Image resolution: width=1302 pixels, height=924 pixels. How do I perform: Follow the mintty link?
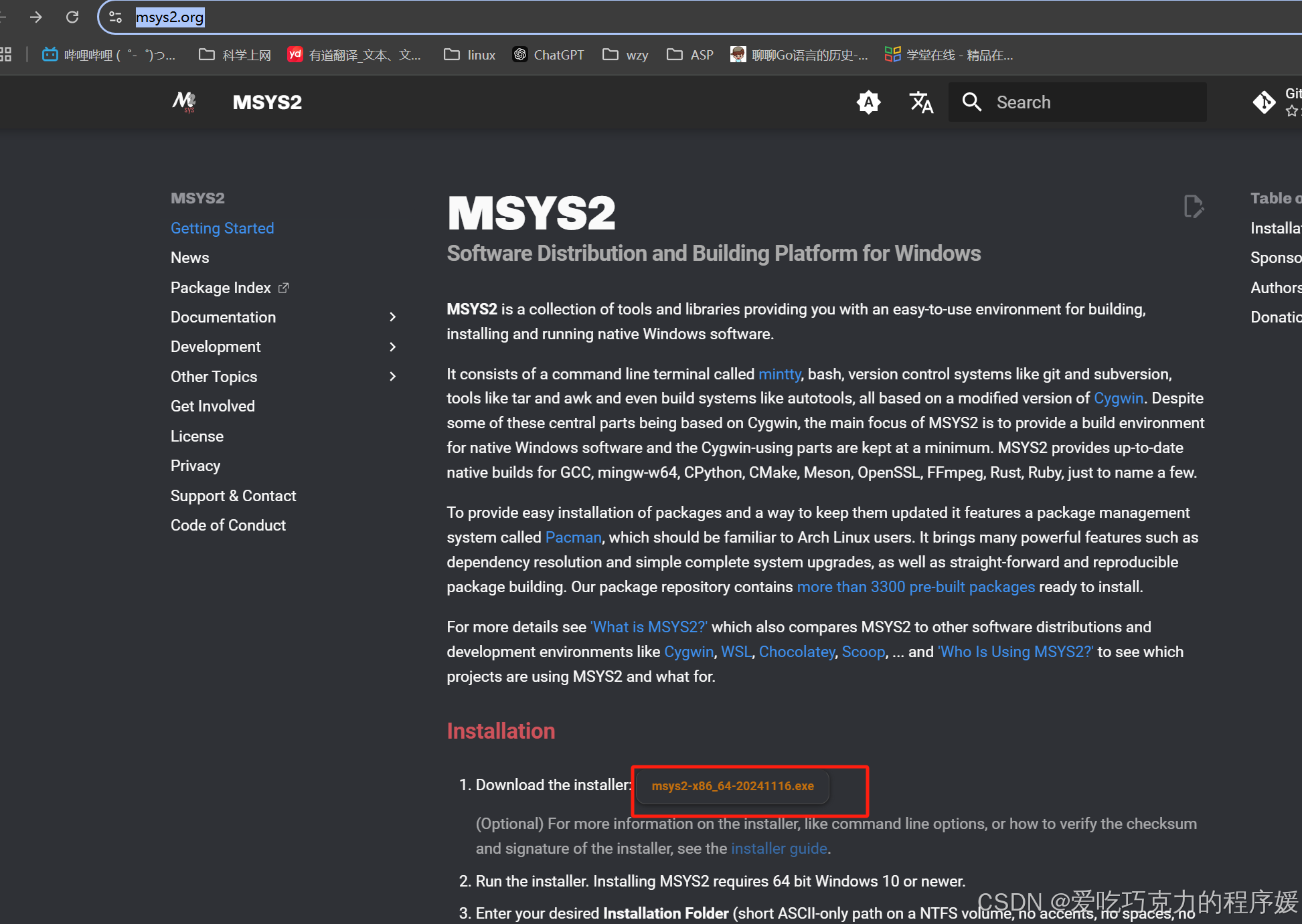click(779, 374)
